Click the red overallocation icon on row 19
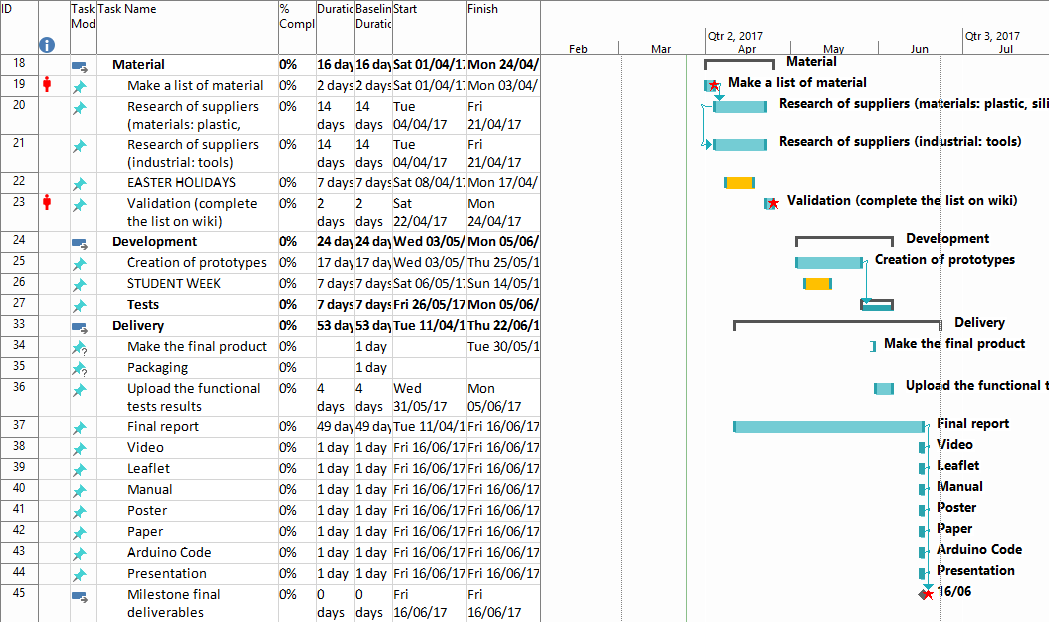1049x622 pixels. pyautogui.click(x=47, y=86)
